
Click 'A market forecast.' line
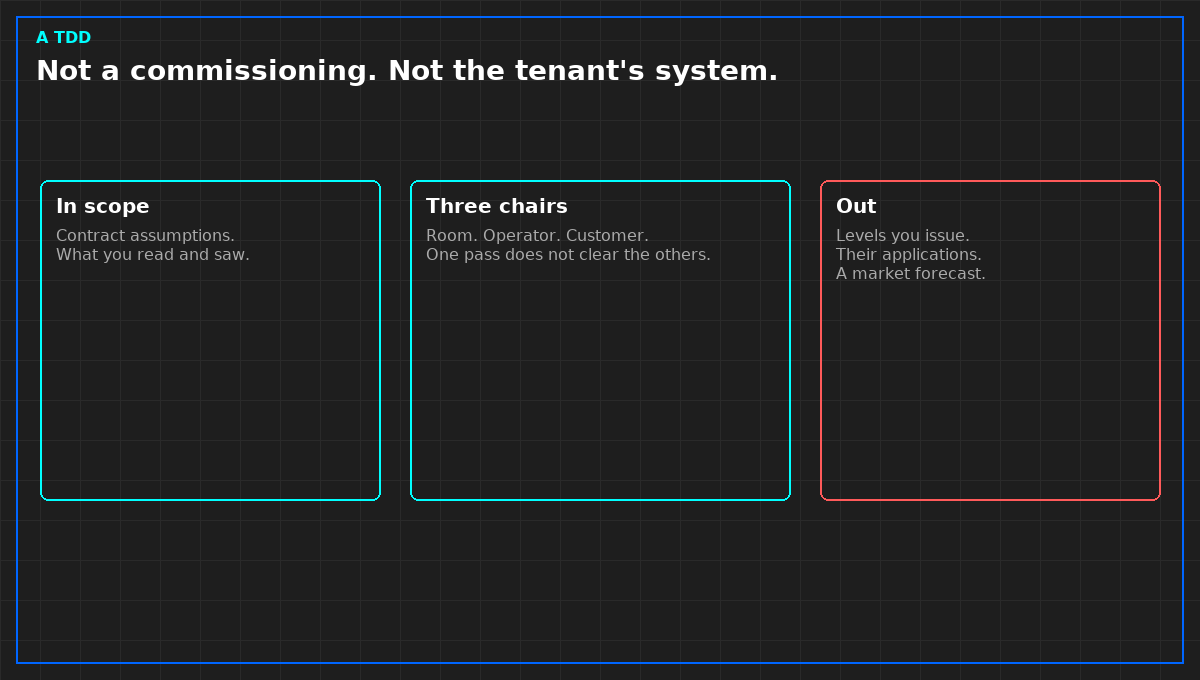coord(911,274)
